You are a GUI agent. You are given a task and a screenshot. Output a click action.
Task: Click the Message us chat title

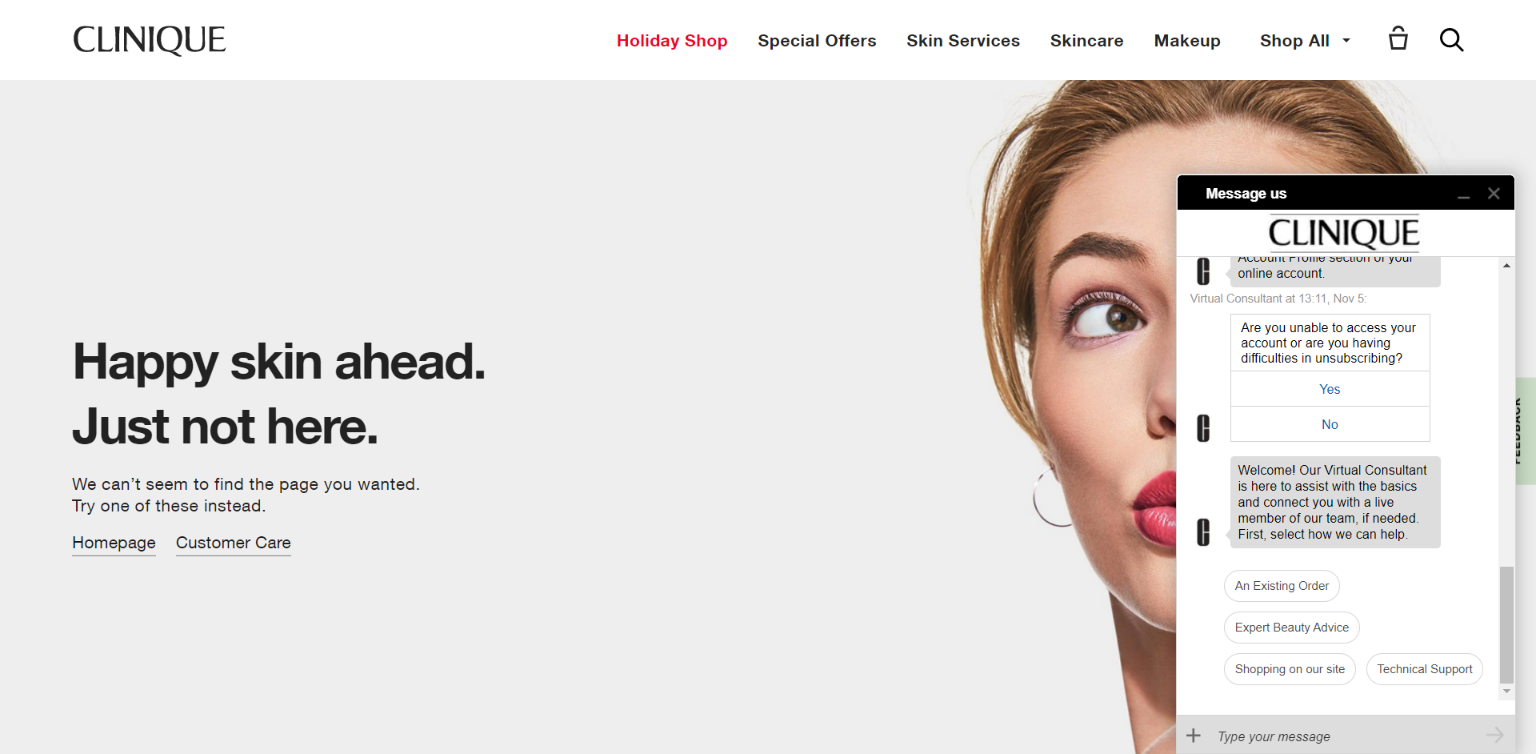[x=1246, y=194]
